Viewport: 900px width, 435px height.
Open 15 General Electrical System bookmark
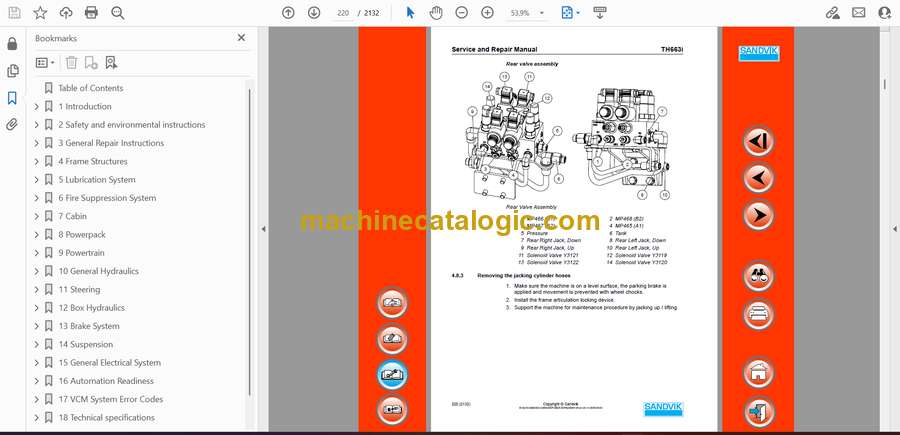110,363
